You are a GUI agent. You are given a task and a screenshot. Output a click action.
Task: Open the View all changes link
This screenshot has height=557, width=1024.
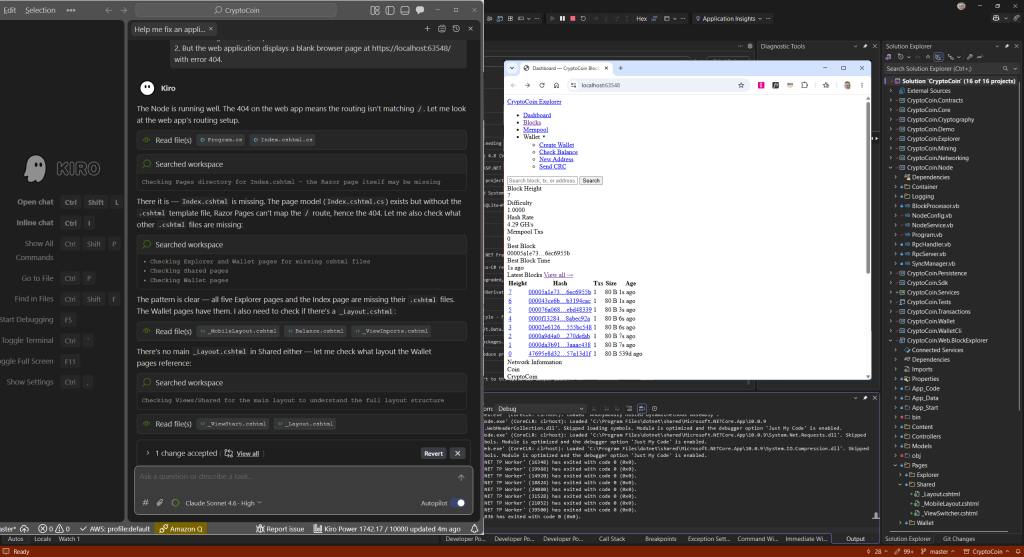[248, 453]
